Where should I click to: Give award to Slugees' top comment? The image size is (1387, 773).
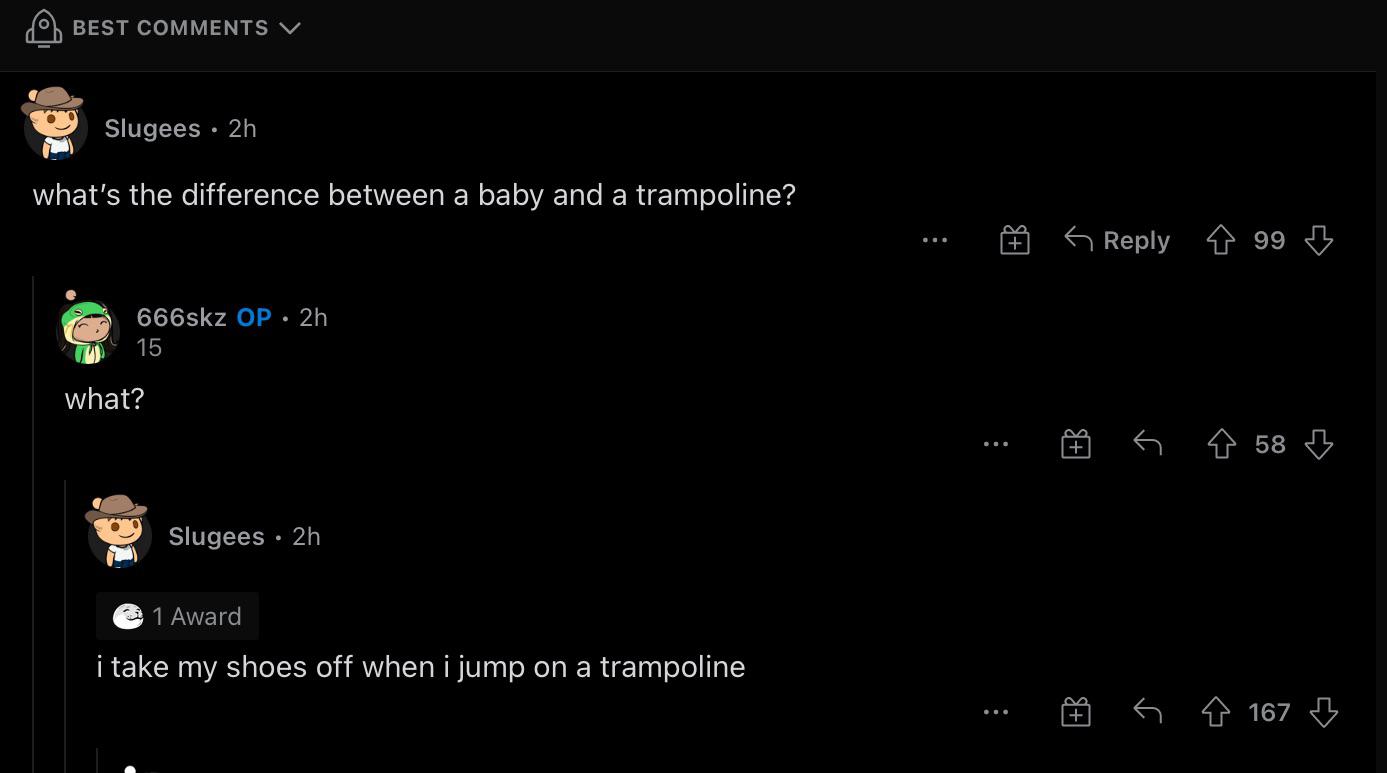click(1015, 240)
